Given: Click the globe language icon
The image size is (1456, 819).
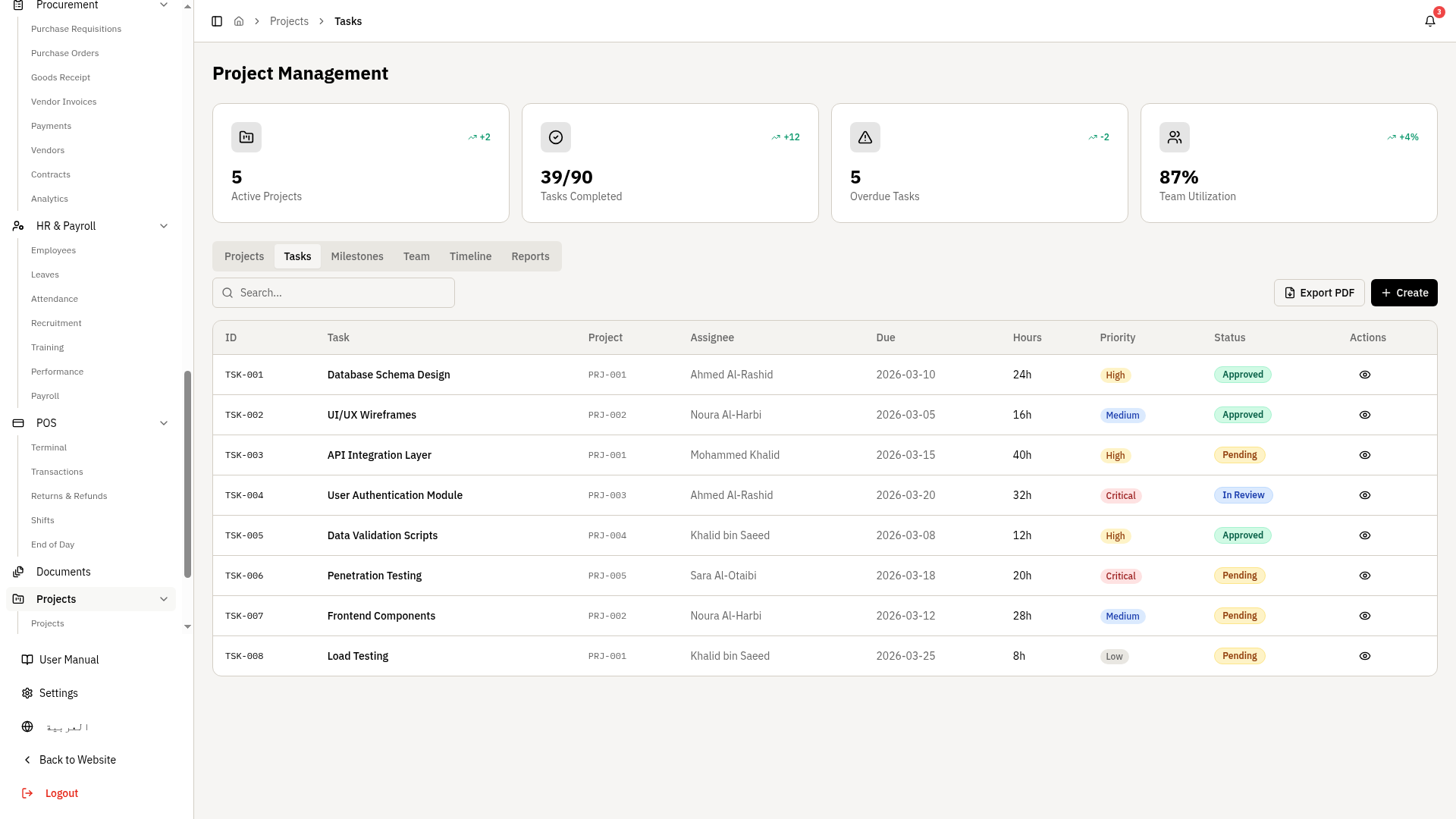Looking at the screenshot, I should (x=27, y=726).
